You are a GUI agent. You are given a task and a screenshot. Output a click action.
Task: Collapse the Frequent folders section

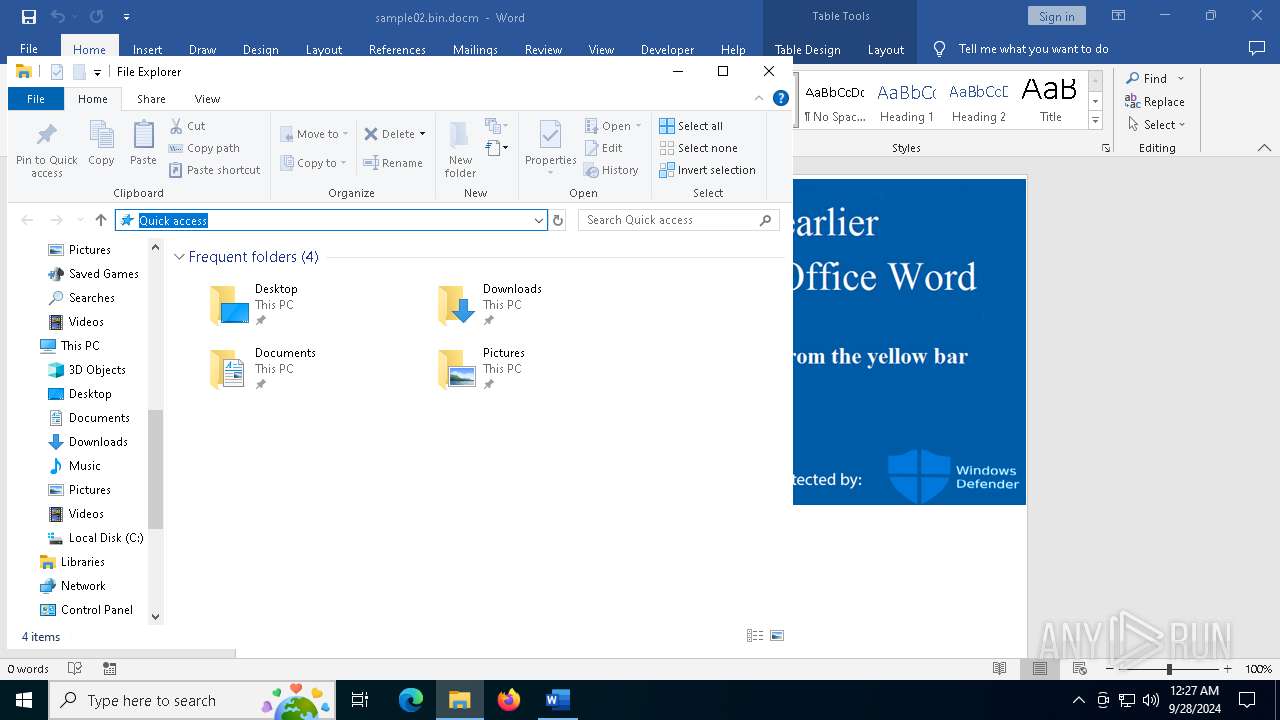(x=179, y=257)
